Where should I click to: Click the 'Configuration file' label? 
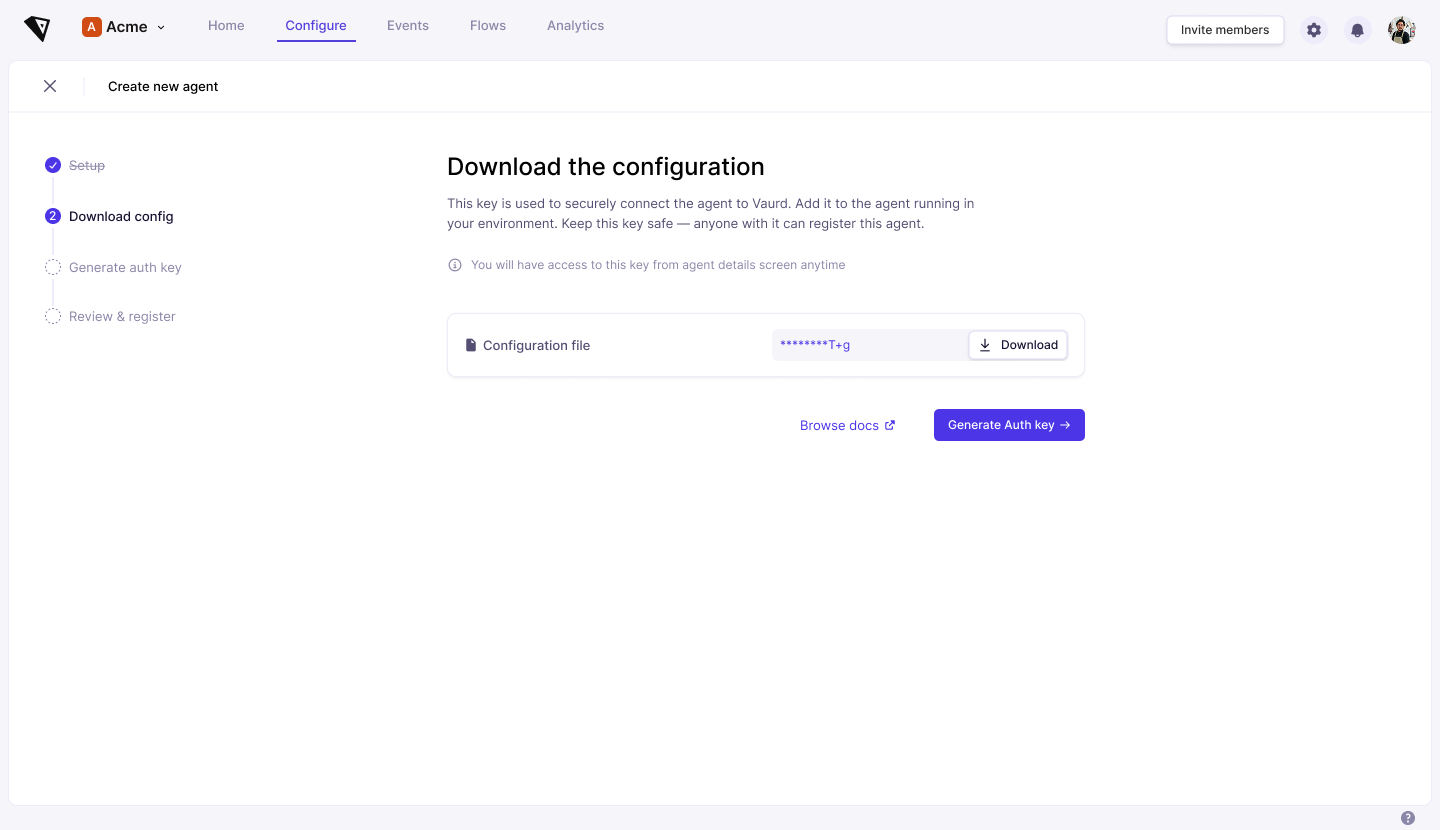click(536, 345)
